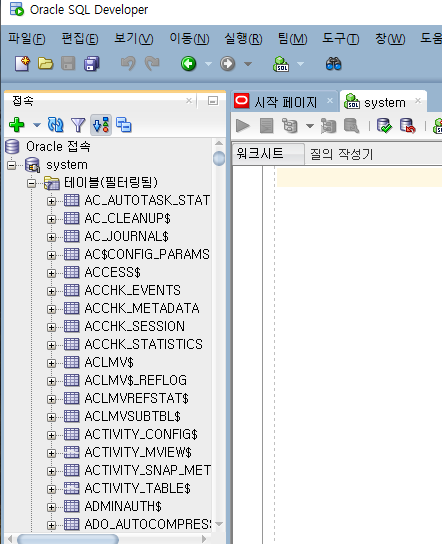Open SQL worksheet icon in main toolbar

(x=281, y=64)
